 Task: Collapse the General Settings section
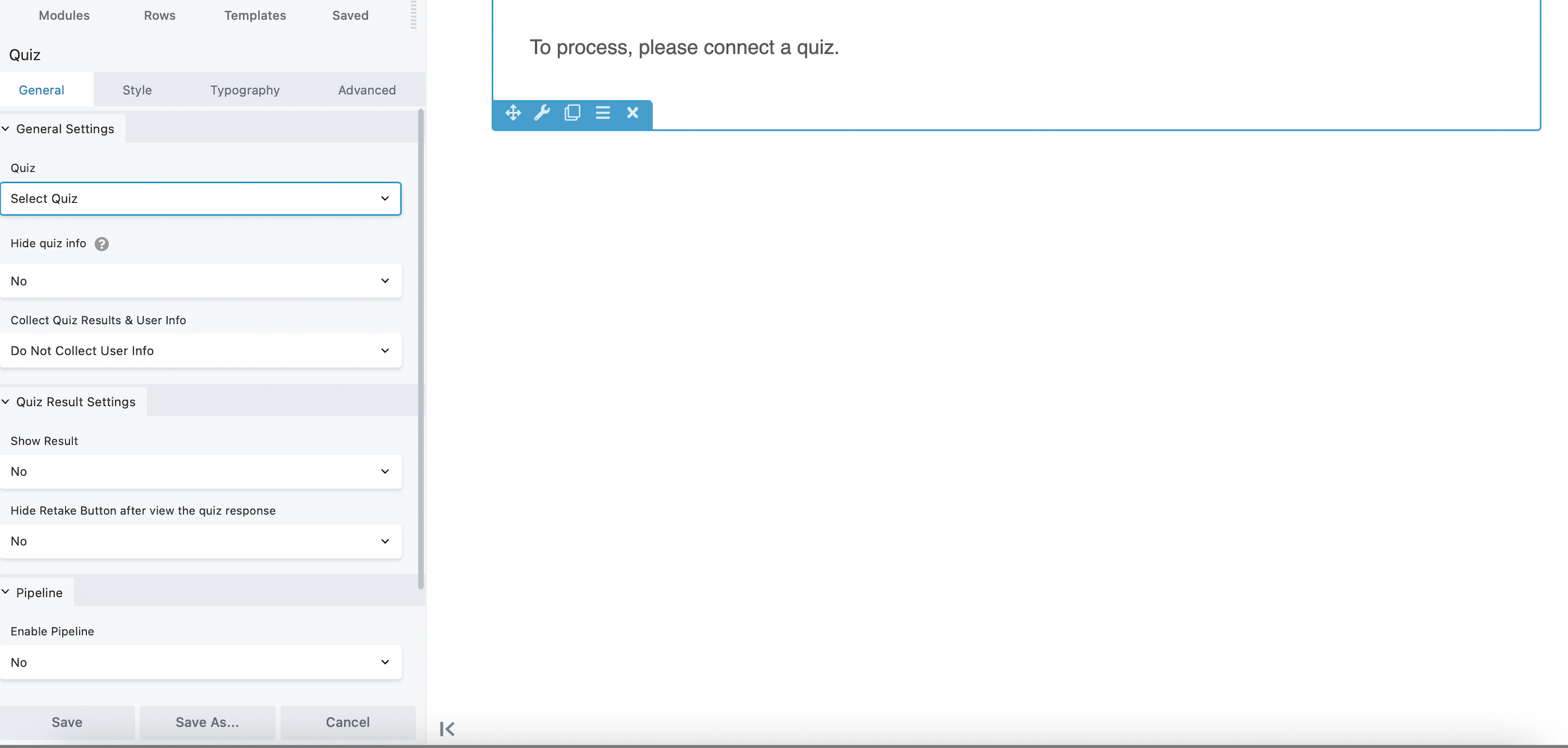6,129
